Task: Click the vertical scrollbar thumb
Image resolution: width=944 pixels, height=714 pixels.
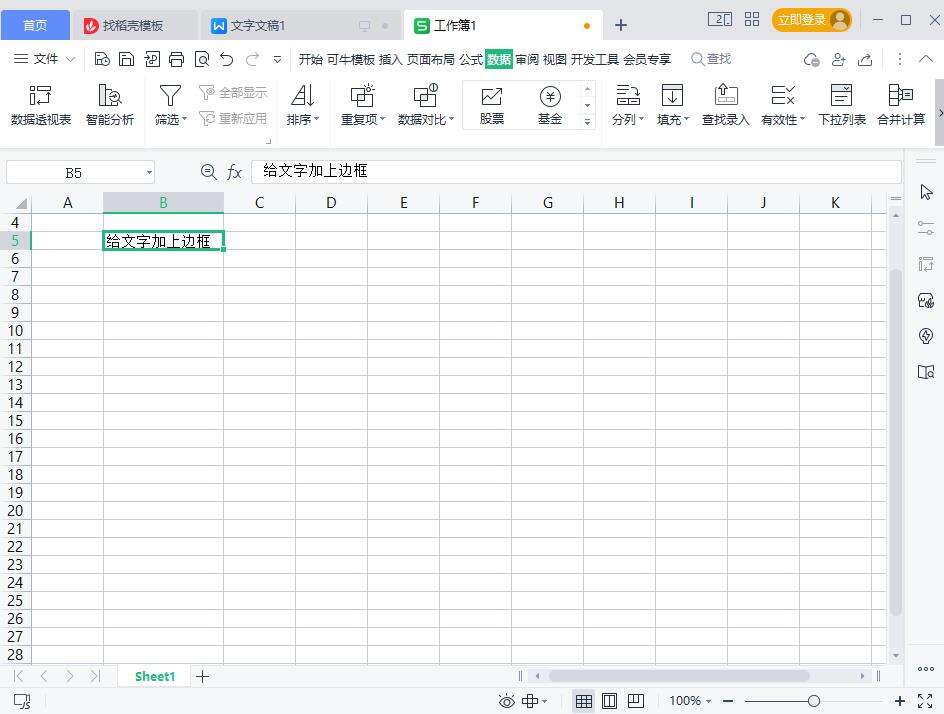Action: coord(896,442)
